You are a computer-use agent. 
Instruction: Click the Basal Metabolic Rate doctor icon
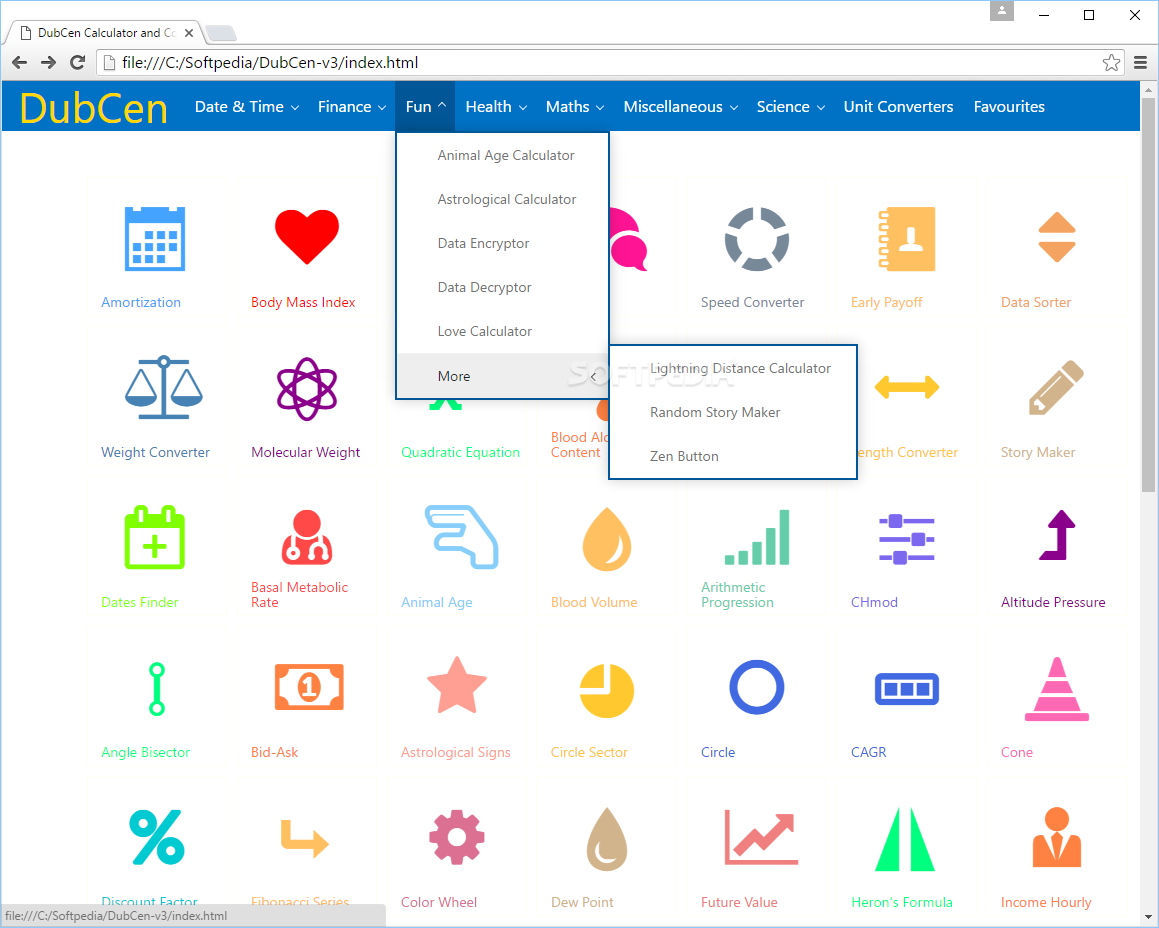click(x=307, y=538)
